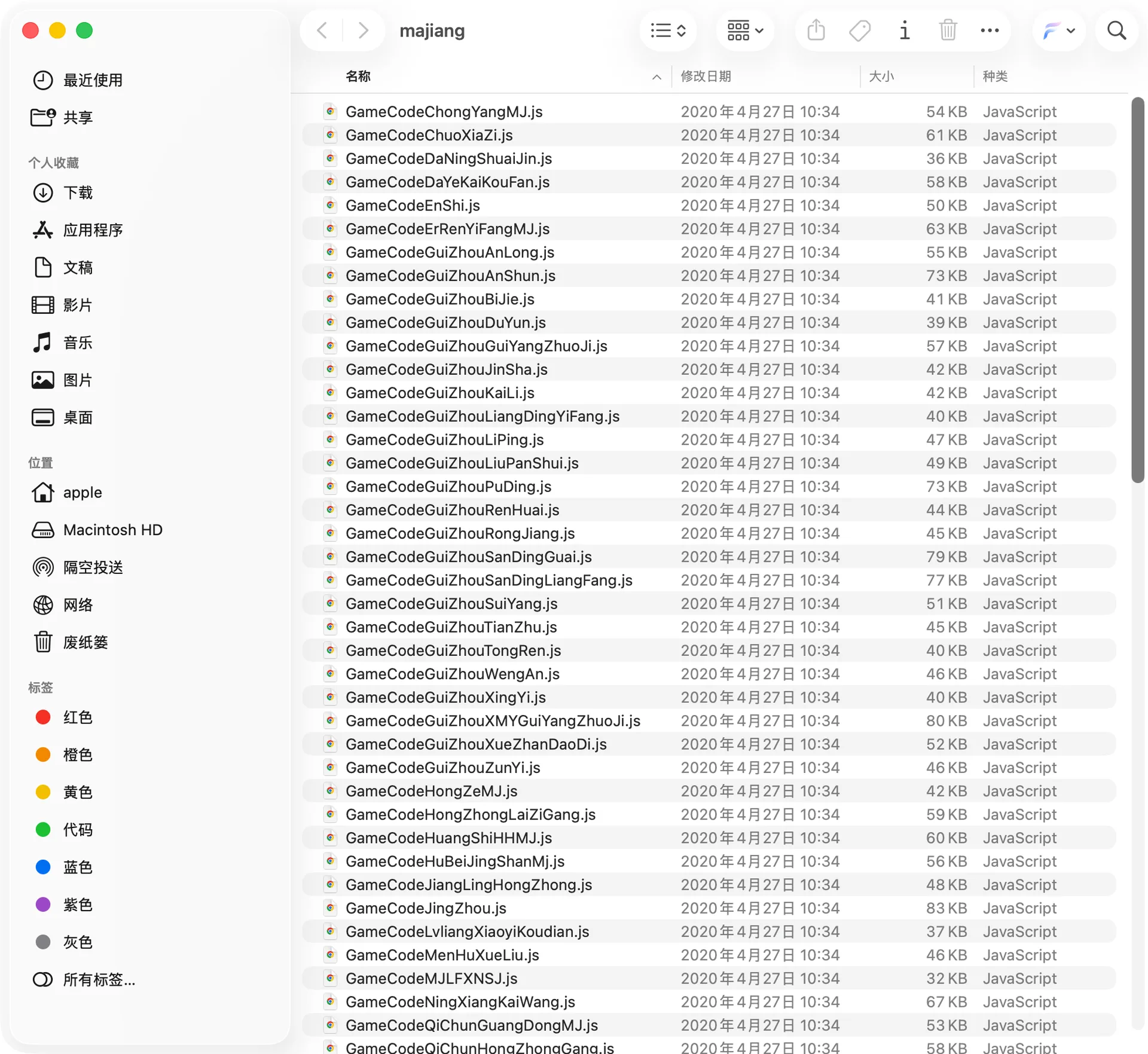Image resolution: width=1148 pixels, height=1054 pixels.
Task: Open the Macintosh HD disk icon
Action: coord(42,530)
